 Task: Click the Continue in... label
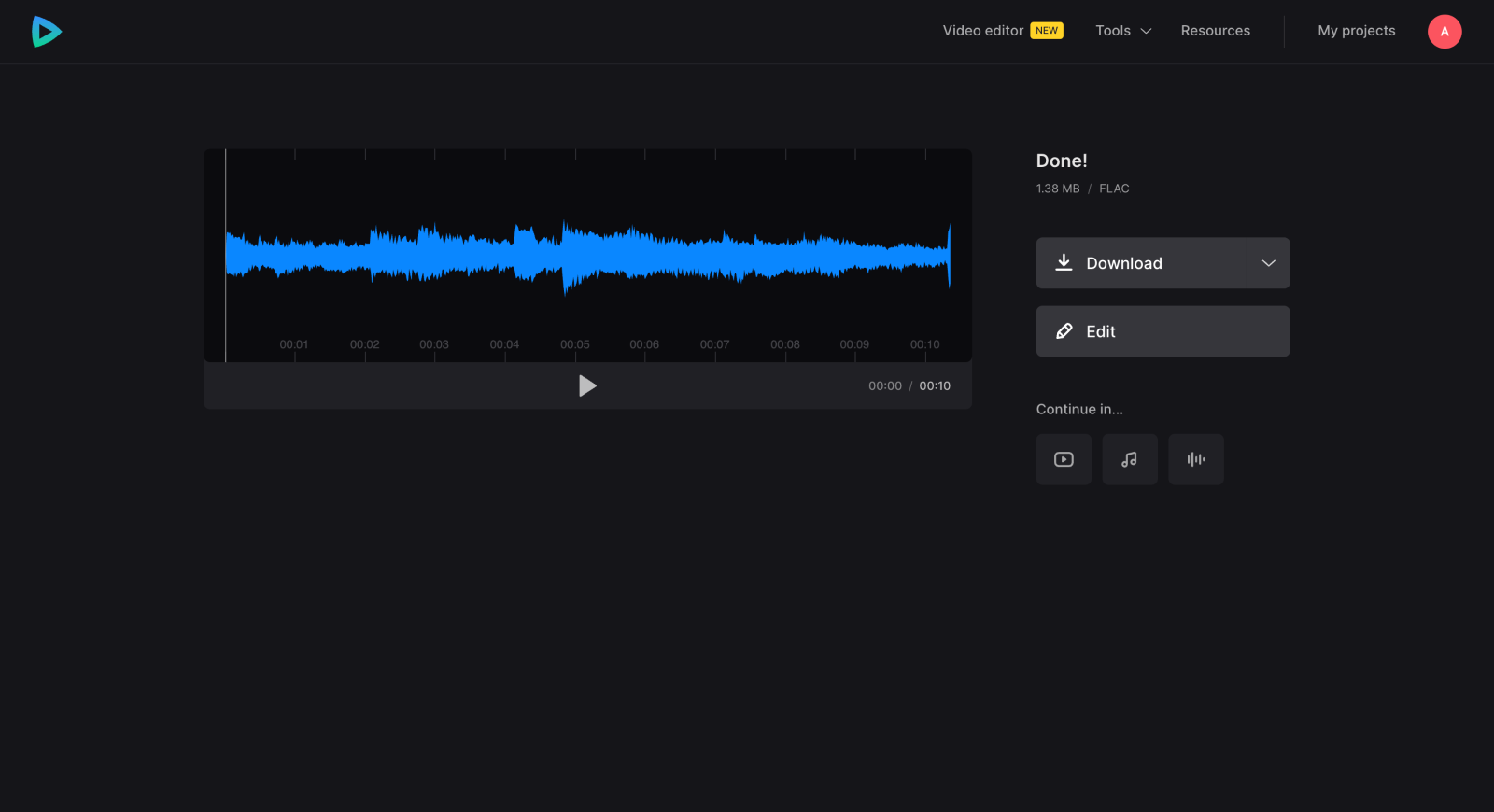pos(1079,409)
